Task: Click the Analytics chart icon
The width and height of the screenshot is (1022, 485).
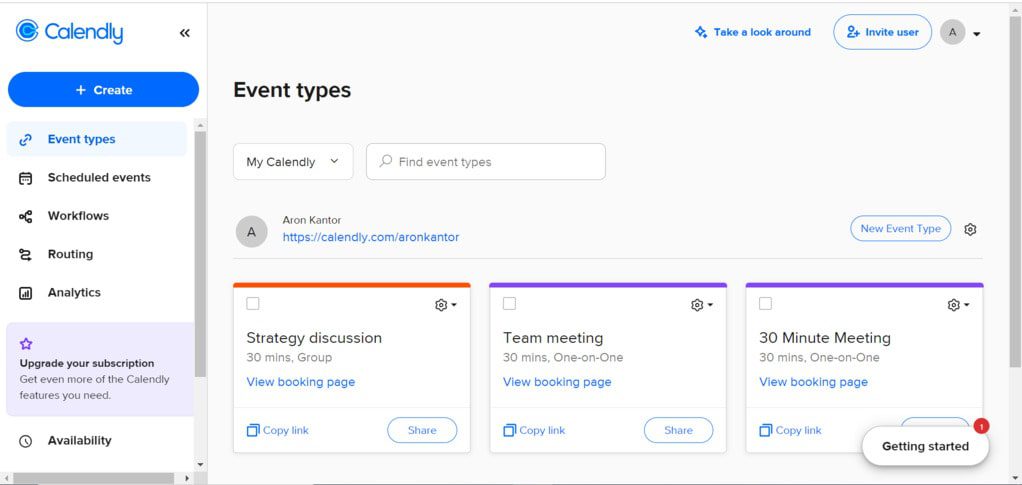Action: tap(25, 293)
